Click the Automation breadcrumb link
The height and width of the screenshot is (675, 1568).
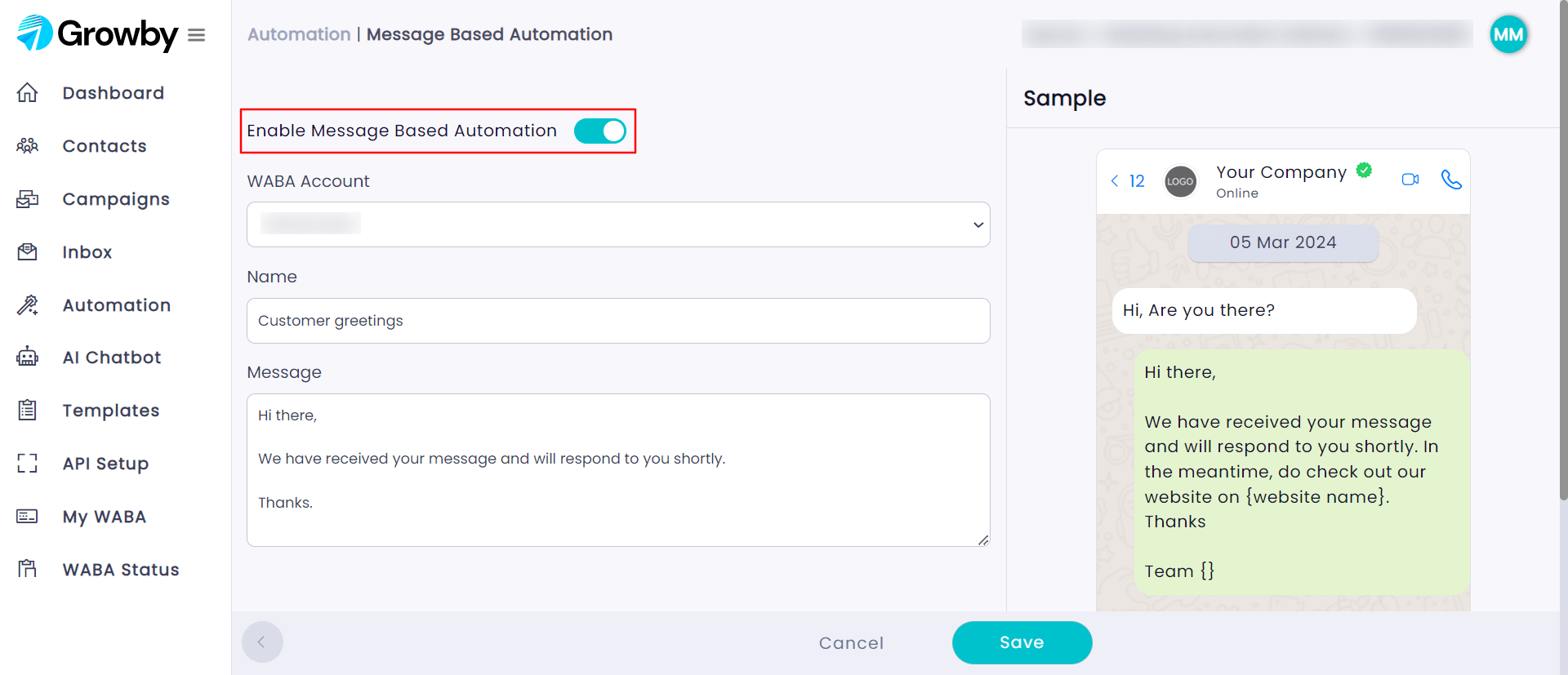[x=299, y=34]
